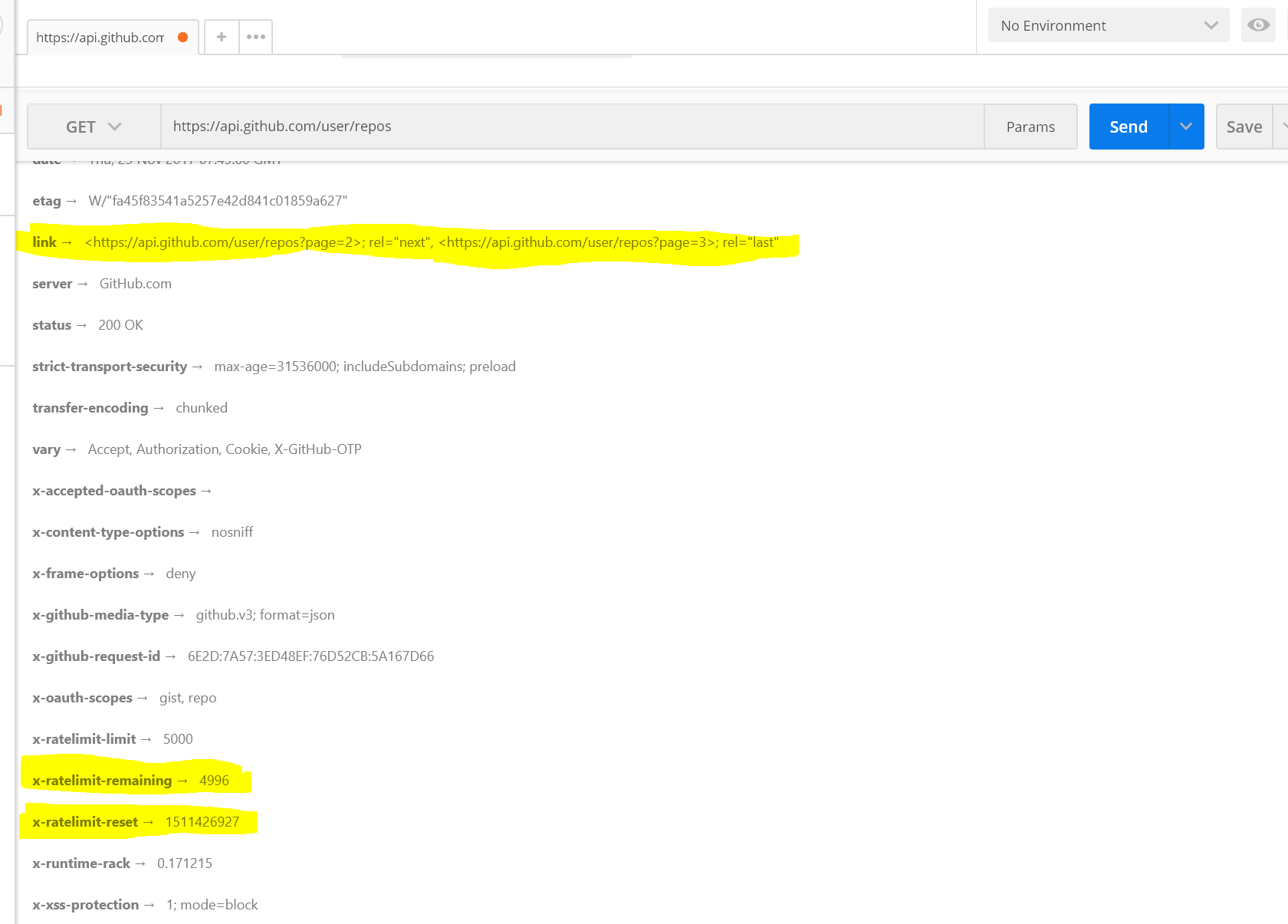Select the x-github-request-id header value

coord(311,656)
